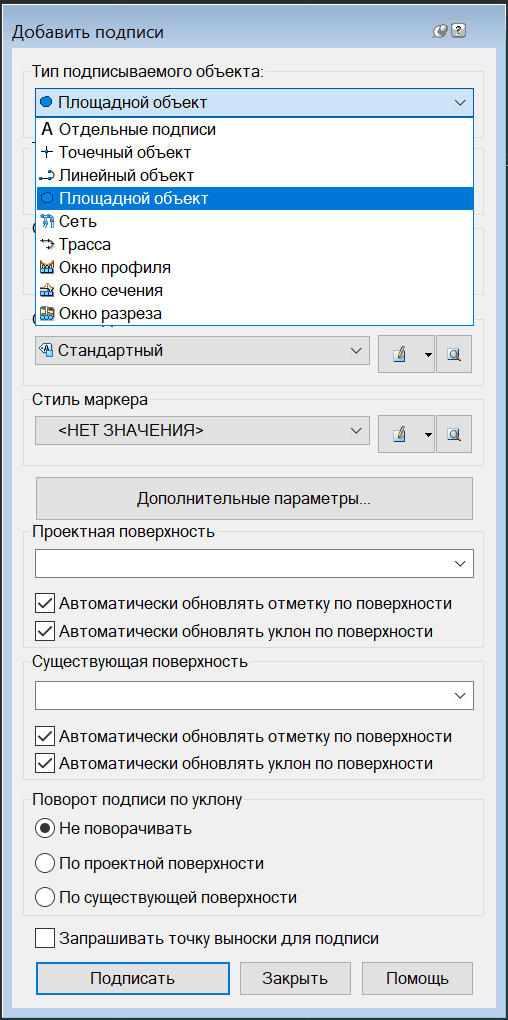The width and height of the screenshot is (508, 1020).
Task: Select Окно сечения in the list
Action: click(254, 290)
